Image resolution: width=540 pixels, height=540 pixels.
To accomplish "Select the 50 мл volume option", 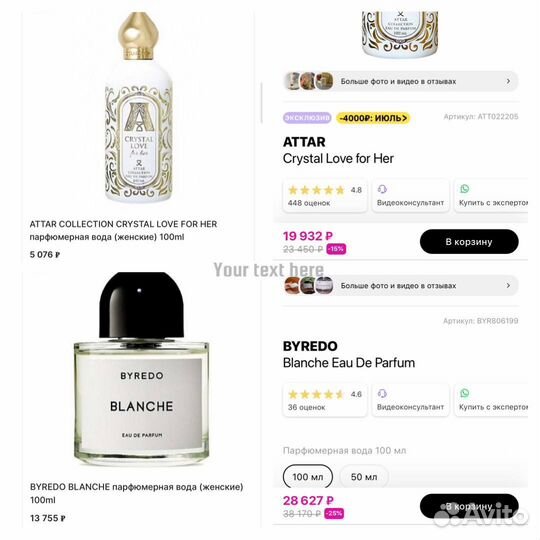I will (364, 477).
